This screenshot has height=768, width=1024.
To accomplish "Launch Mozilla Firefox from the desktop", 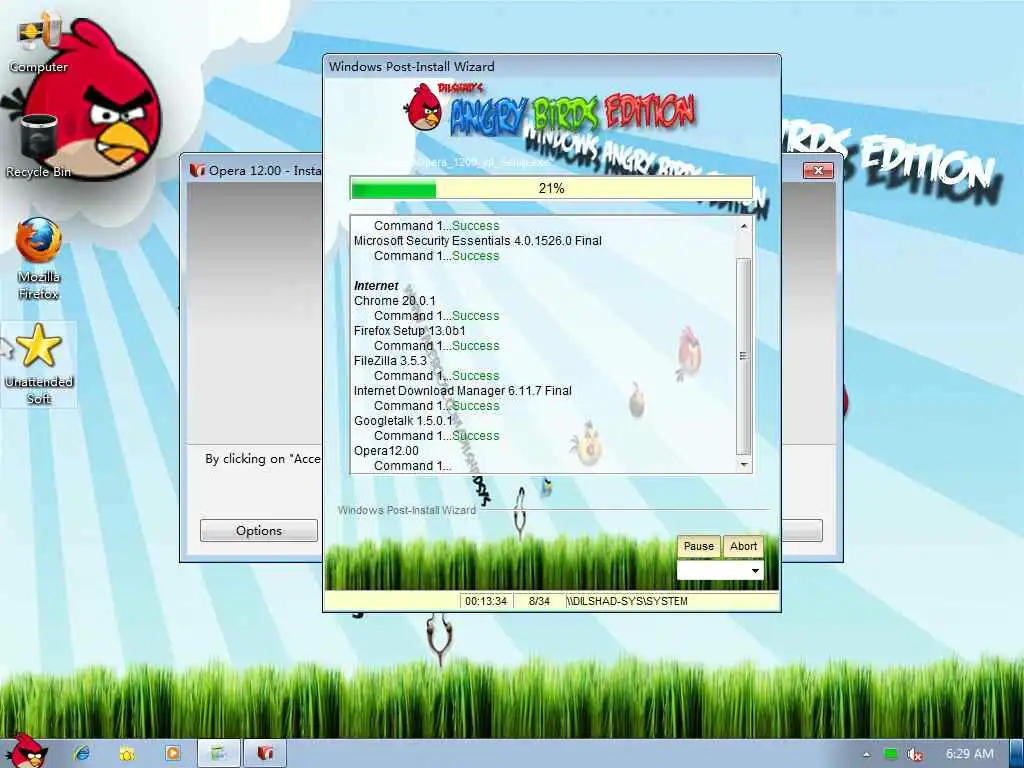I will coord(39,259).
